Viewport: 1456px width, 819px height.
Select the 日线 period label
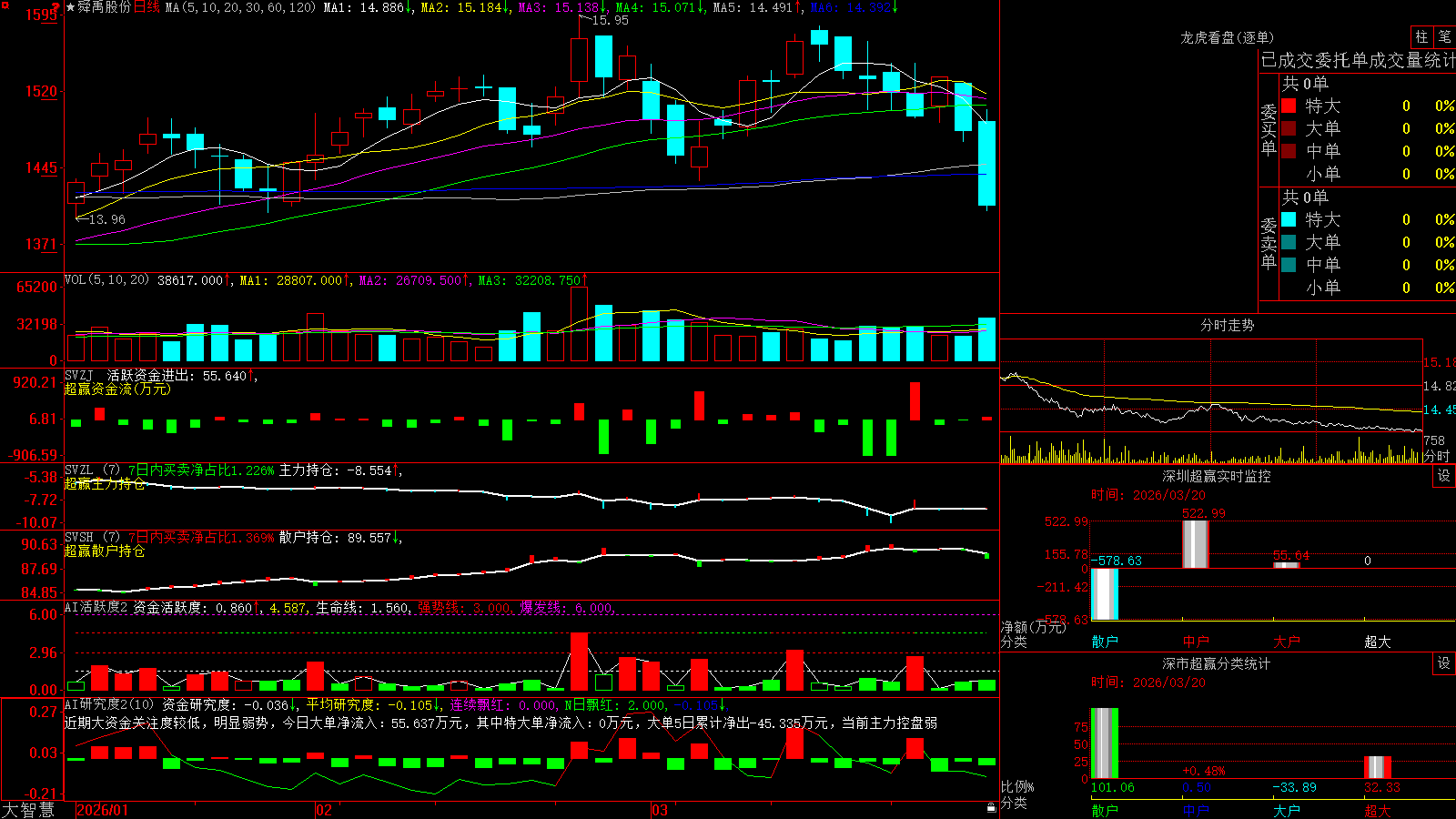pyautogui.click(x=147, y=7)
